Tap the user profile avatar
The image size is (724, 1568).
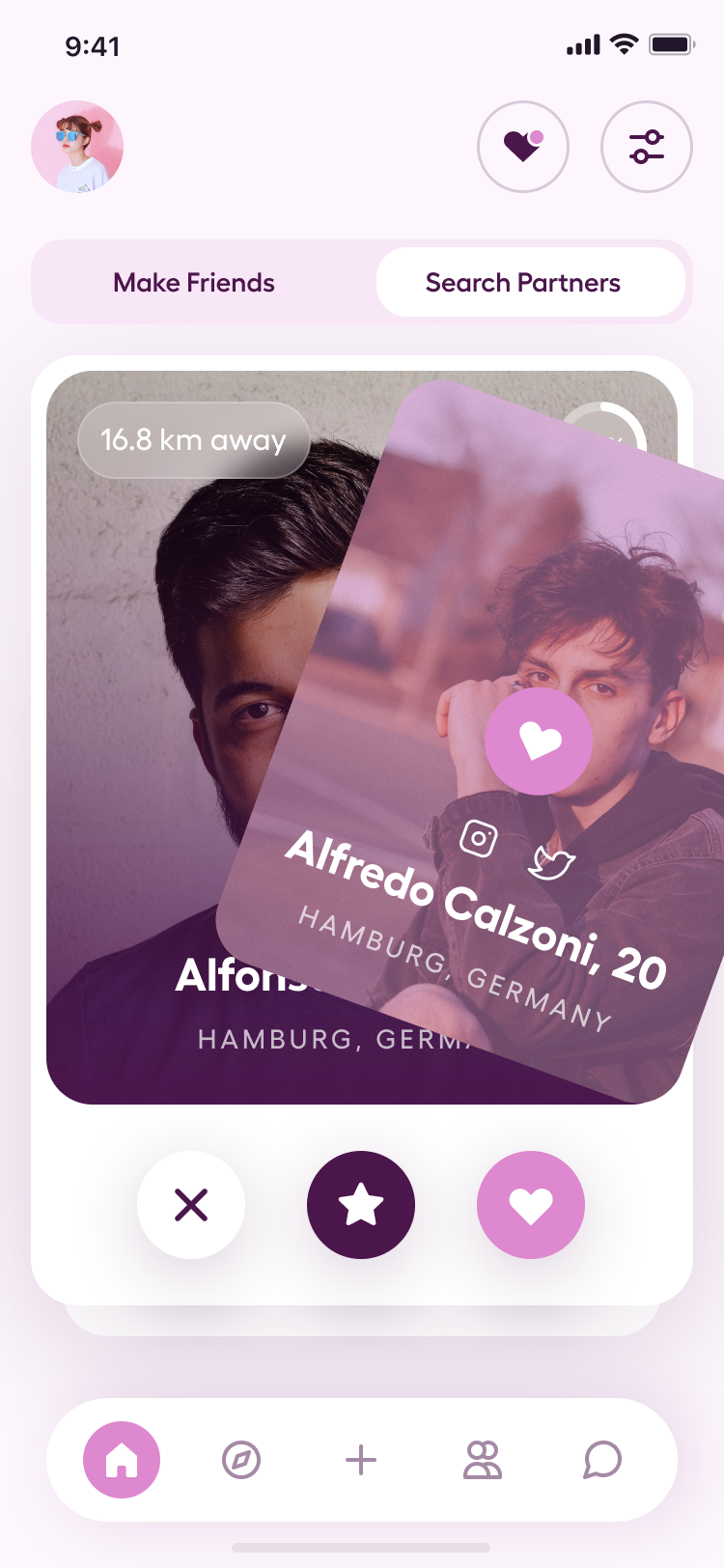pos(77,147)
